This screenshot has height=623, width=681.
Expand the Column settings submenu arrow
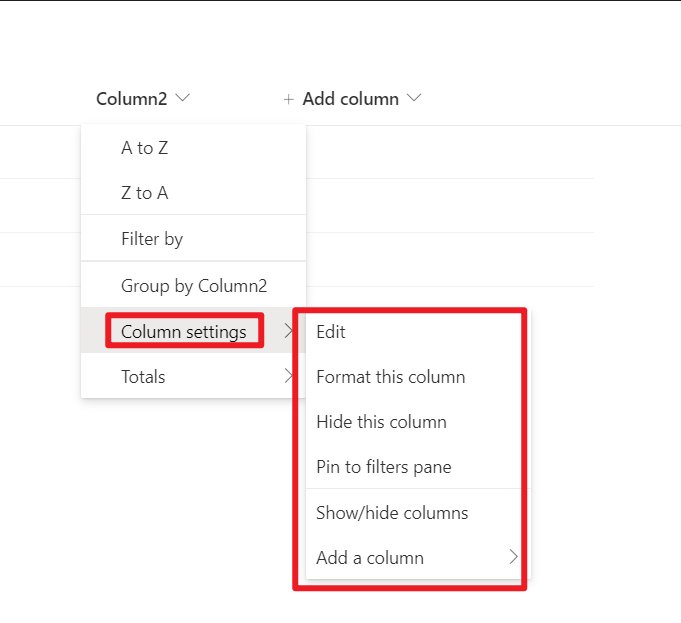pyautogui.click(x=288, y=331)
